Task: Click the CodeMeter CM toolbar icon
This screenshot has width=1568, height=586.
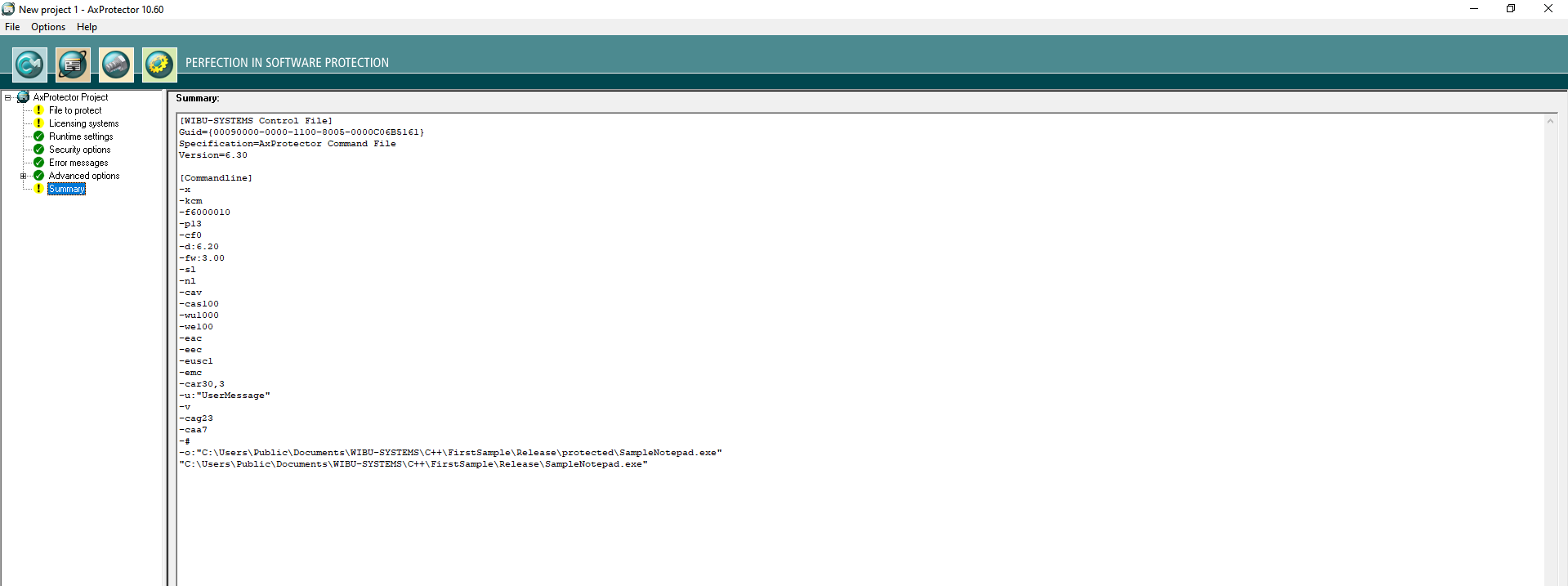Action: [x=29, y=64]
